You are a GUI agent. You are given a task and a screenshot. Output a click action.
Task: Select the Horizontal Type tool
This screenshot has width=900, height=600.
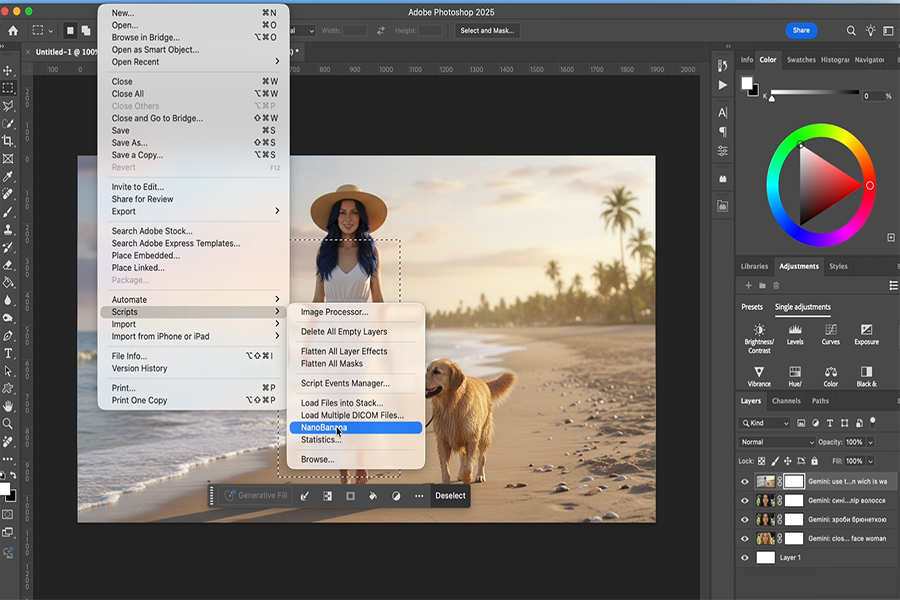(x=8, y=353)
